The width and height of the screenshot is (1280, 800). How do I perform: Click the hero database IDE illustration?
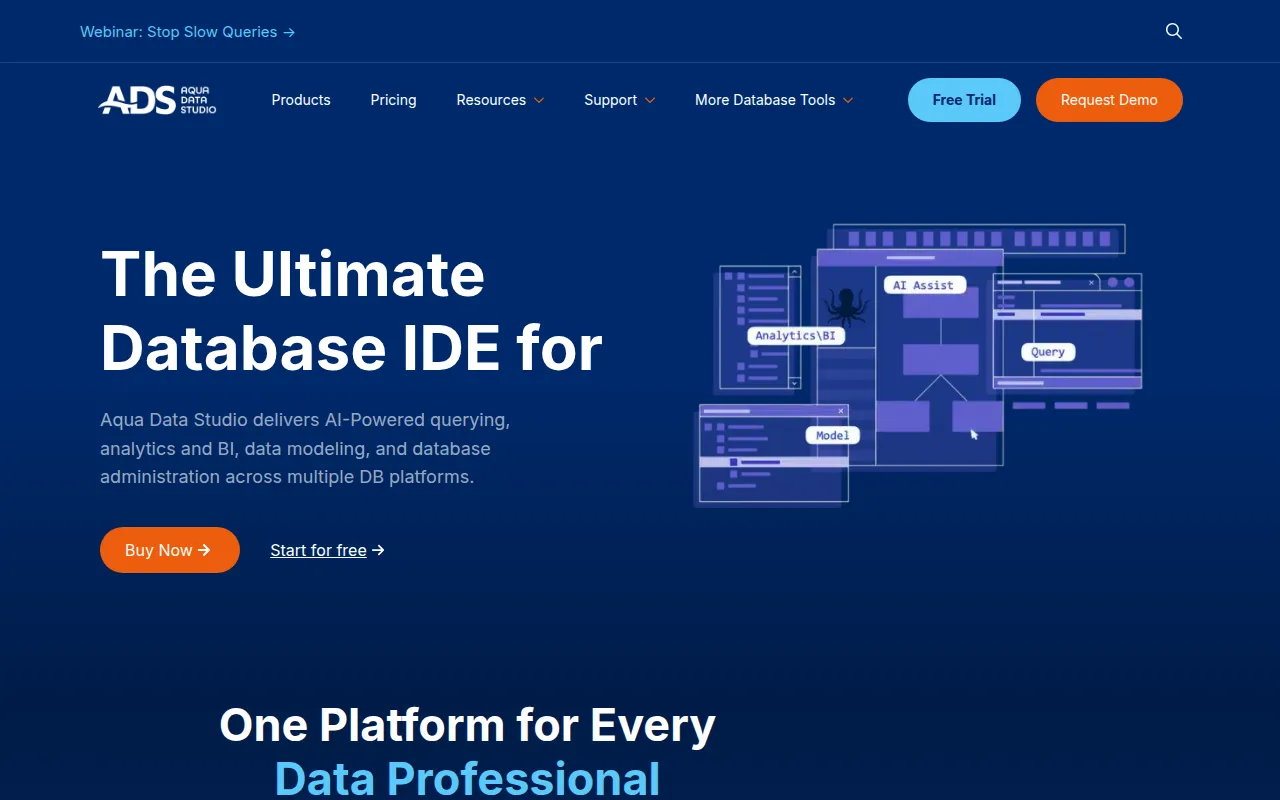point(918,365)
